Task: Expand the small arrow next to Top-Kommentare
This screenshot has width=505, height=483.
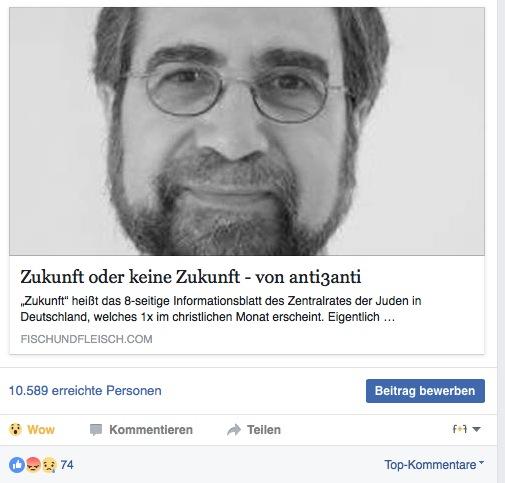Action: pos(481,463)
